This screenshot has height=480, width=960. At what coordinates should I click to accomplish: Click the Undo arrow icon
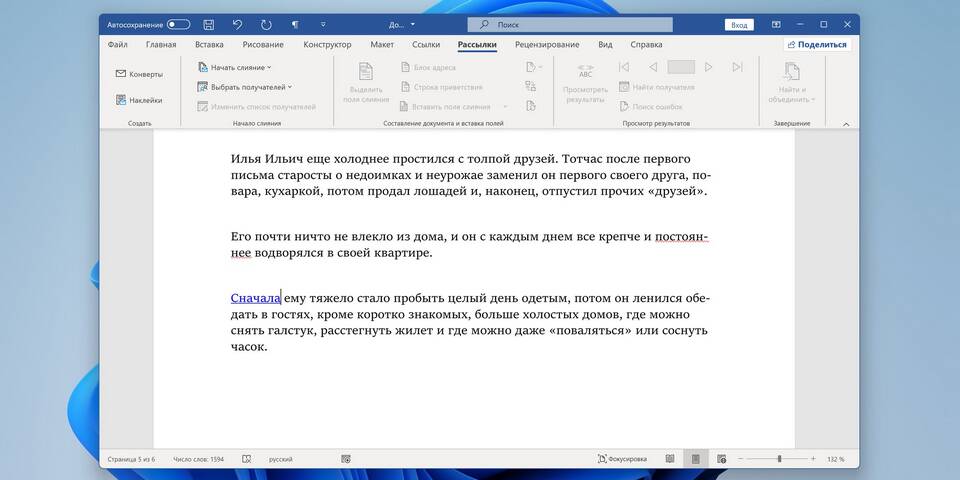coord(238,25)
